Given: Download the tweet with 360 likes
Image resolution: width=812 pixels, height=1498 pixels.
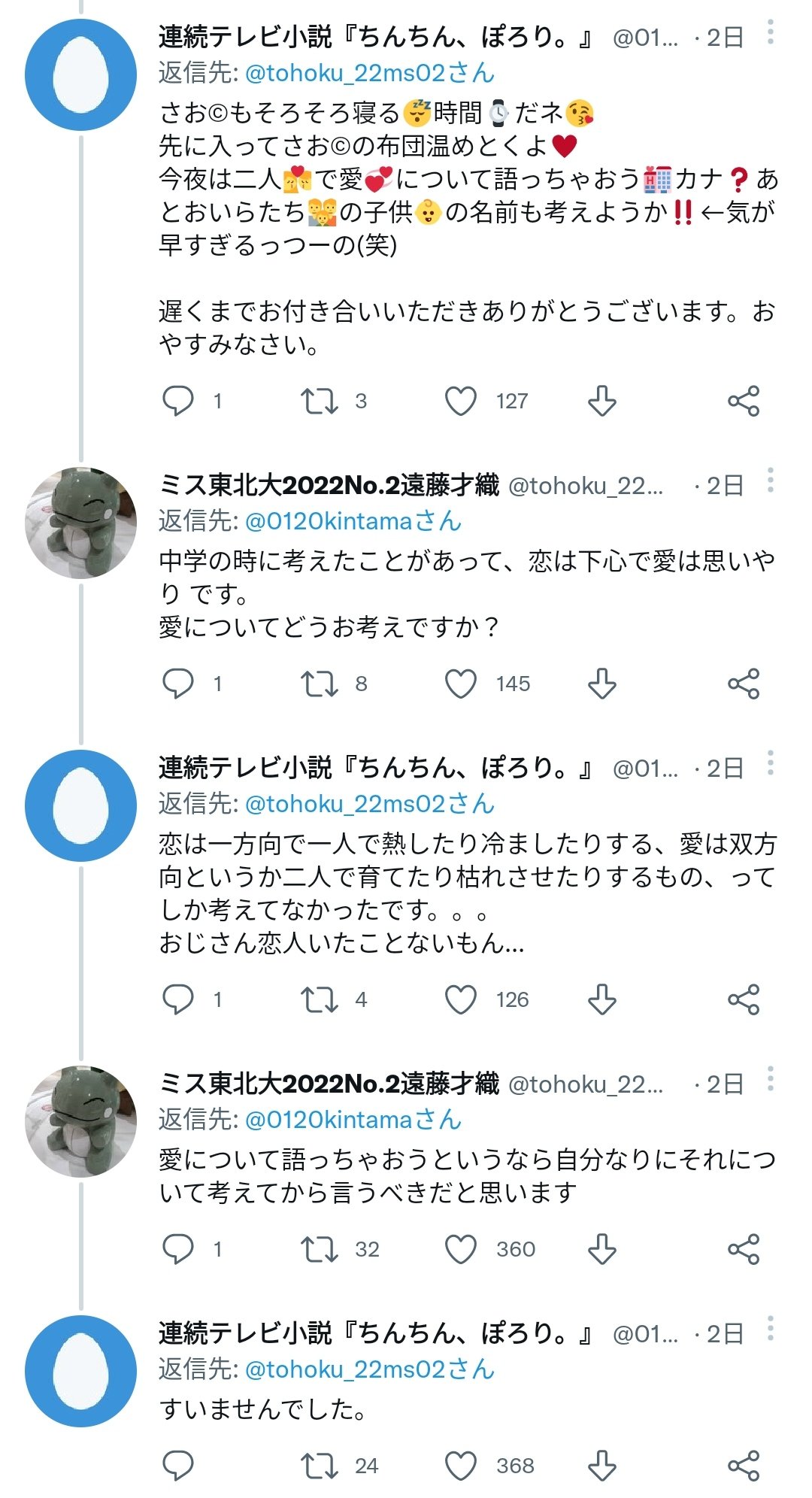Looking at the screenshot, I should [602, 1249].
